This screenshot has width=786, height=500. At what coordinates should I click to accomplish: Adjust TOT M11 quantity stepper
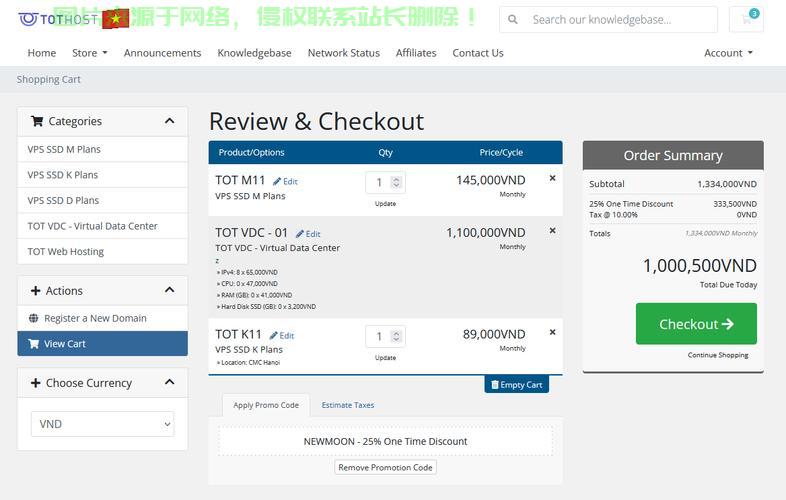[396, 182]
